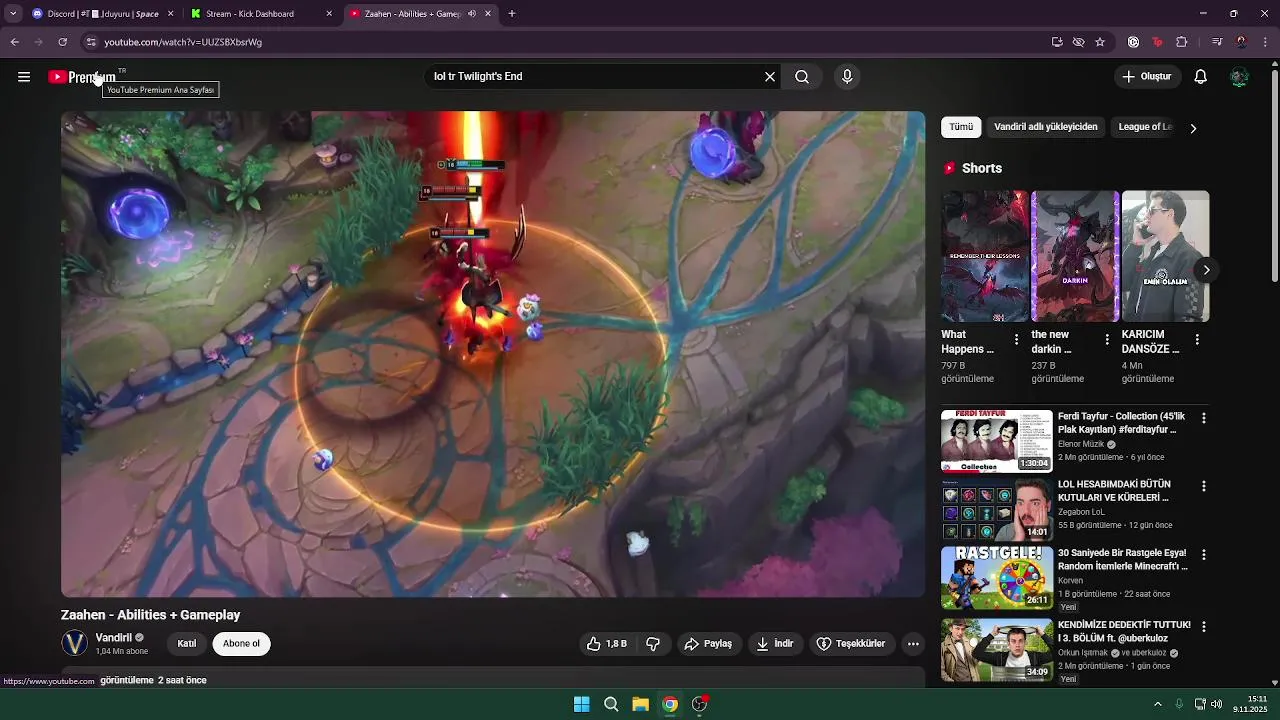
Task: Open the crossed-eye privacy icon
Action: (x=1078, y=42)
